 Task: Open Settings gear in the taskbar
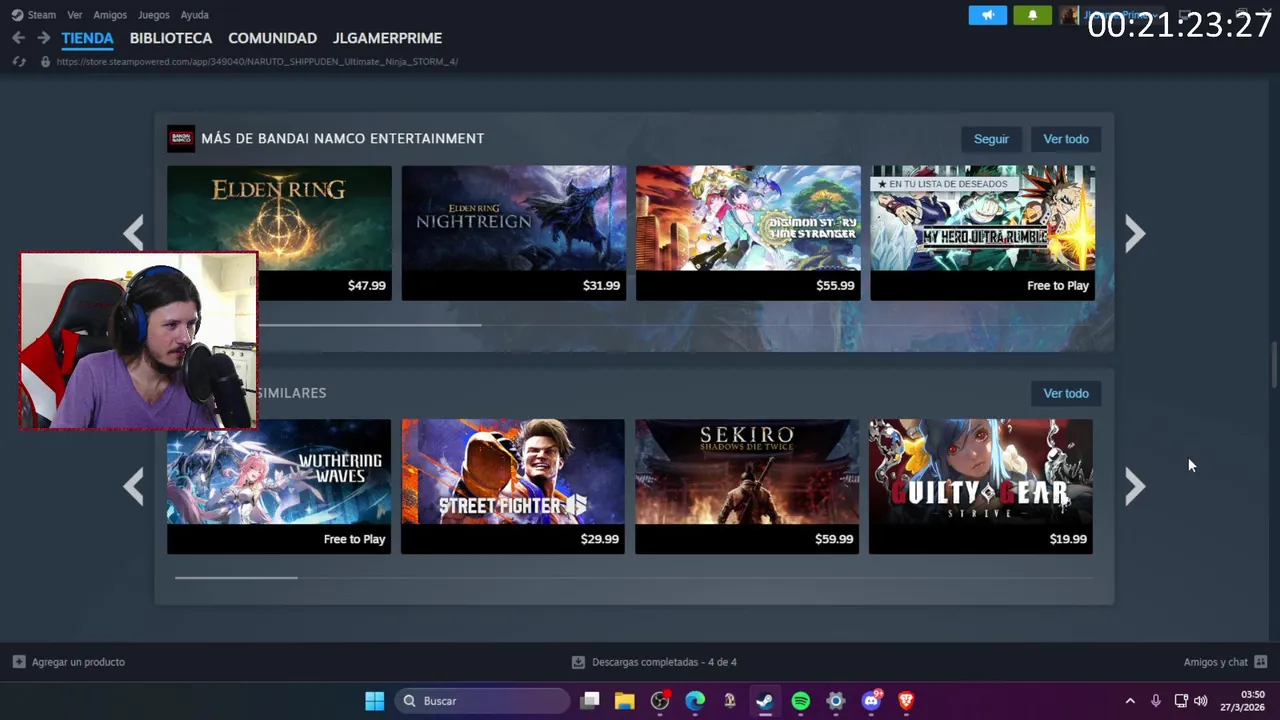click(x=836, y=701)
